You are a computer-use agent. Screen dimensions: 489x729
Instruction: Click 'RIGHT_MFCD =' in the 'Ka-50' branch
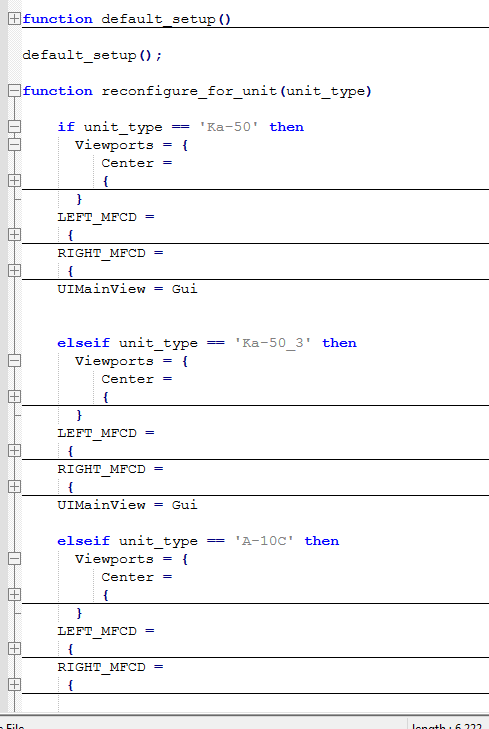click(110, 253)
